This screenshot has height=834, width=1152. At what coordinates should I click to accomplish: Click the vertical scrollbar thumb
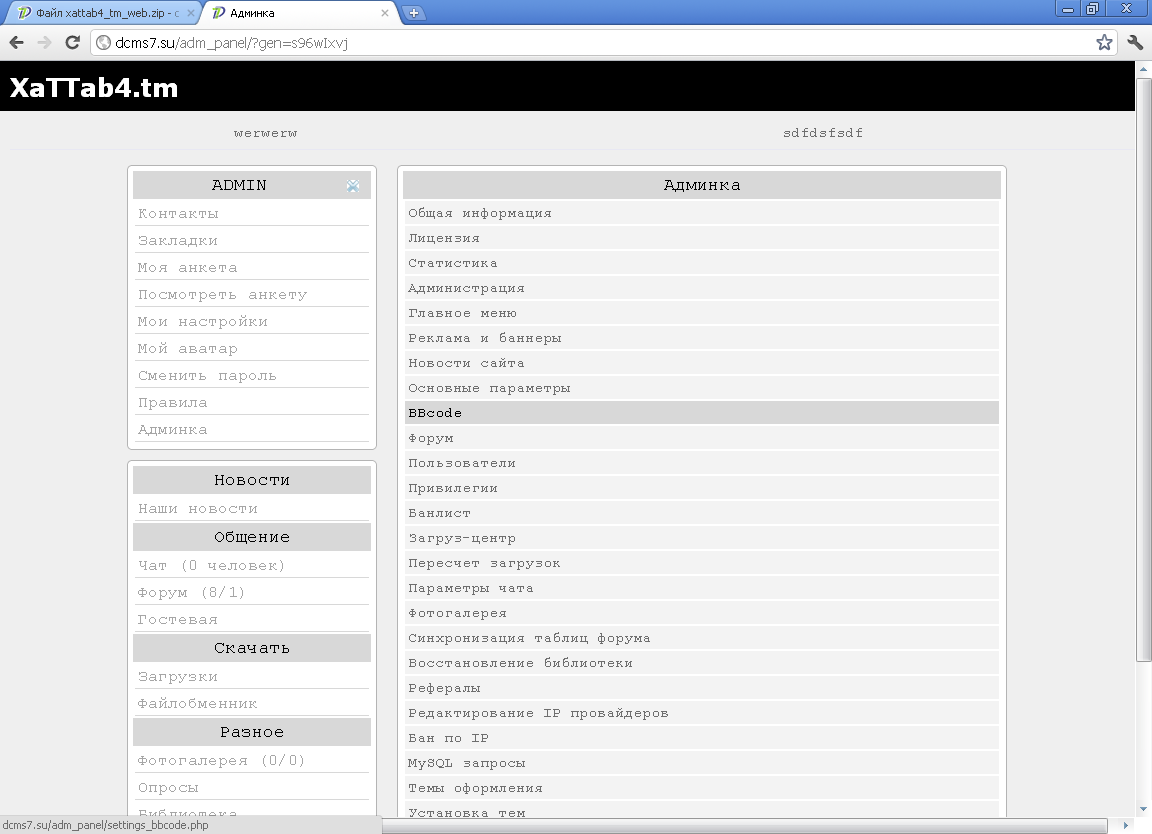coord(1143,369)
